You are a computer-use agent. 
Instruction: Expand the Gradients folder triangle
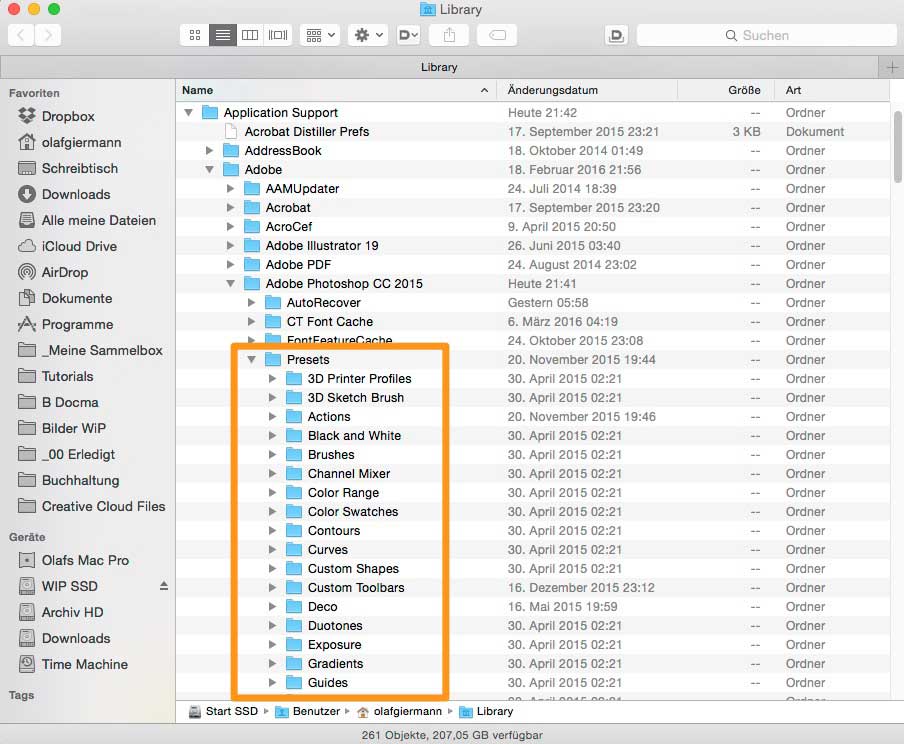pyautogui.click(x=273, y=664)
